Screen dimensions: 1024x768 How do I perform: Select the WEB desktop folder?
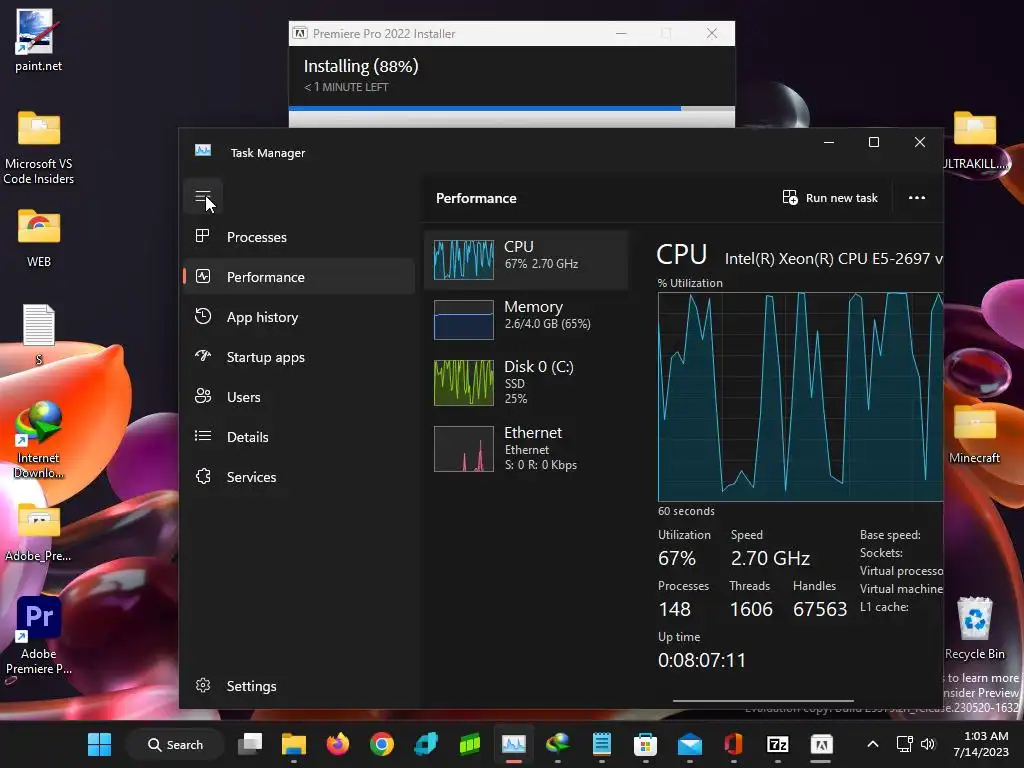point(39,238)
